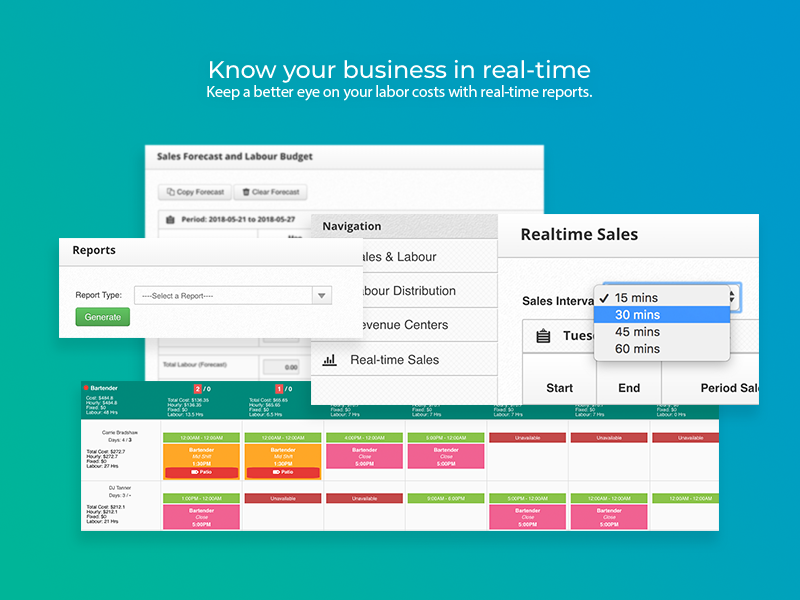Click the DJ Tanner employee name
This screenshot has width=800, height=600.
pyautogui.click(x=120, y=488)
